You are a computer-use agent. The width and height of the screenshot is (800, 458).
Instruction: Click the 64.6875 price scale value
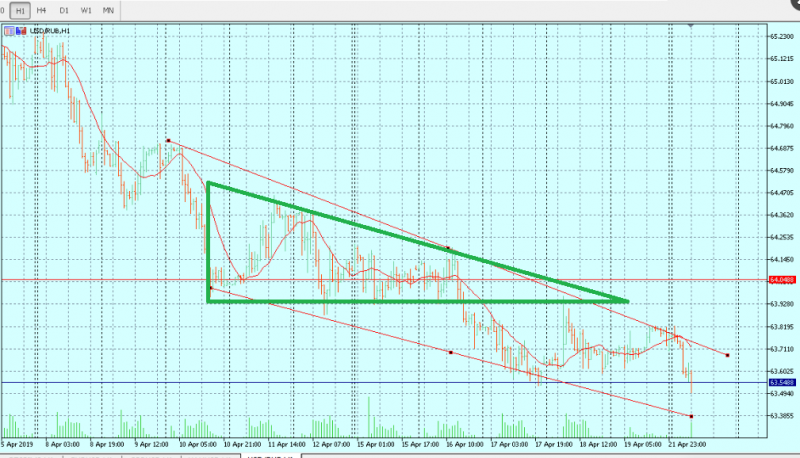click(782, 148)
